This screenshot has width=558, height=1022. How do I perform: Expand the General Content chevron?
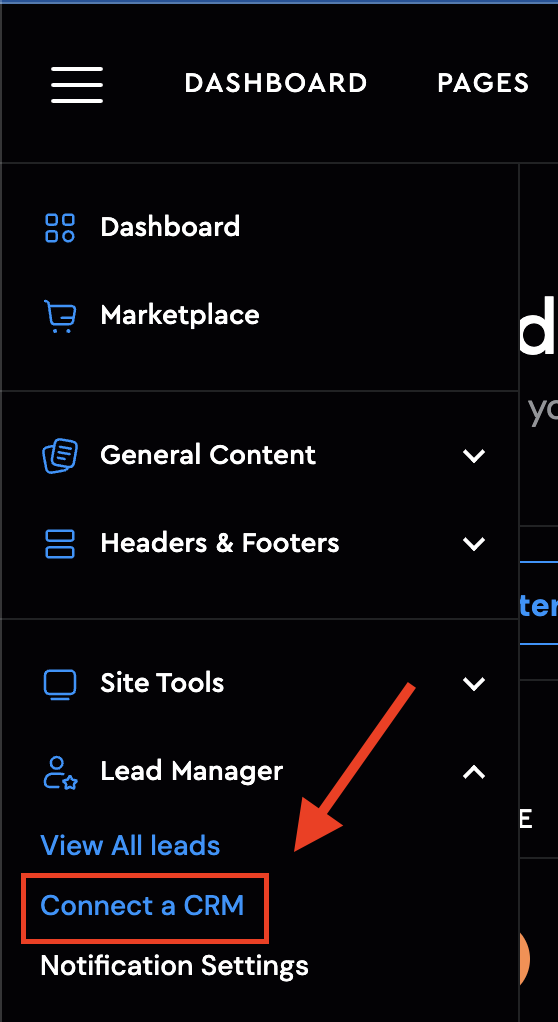pos(474,456)
